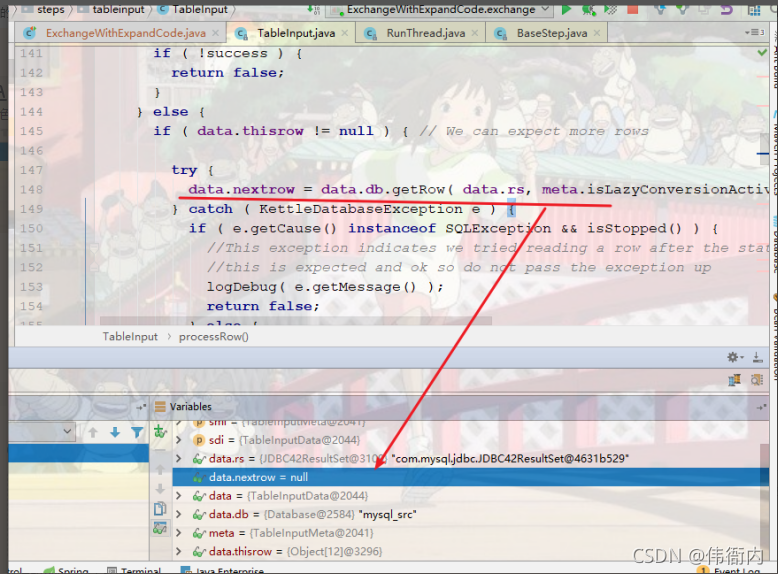The height and width of the screenshot is (574, 778).
Task: Click the hide debug panel icon
Action: tap(758, 357)
